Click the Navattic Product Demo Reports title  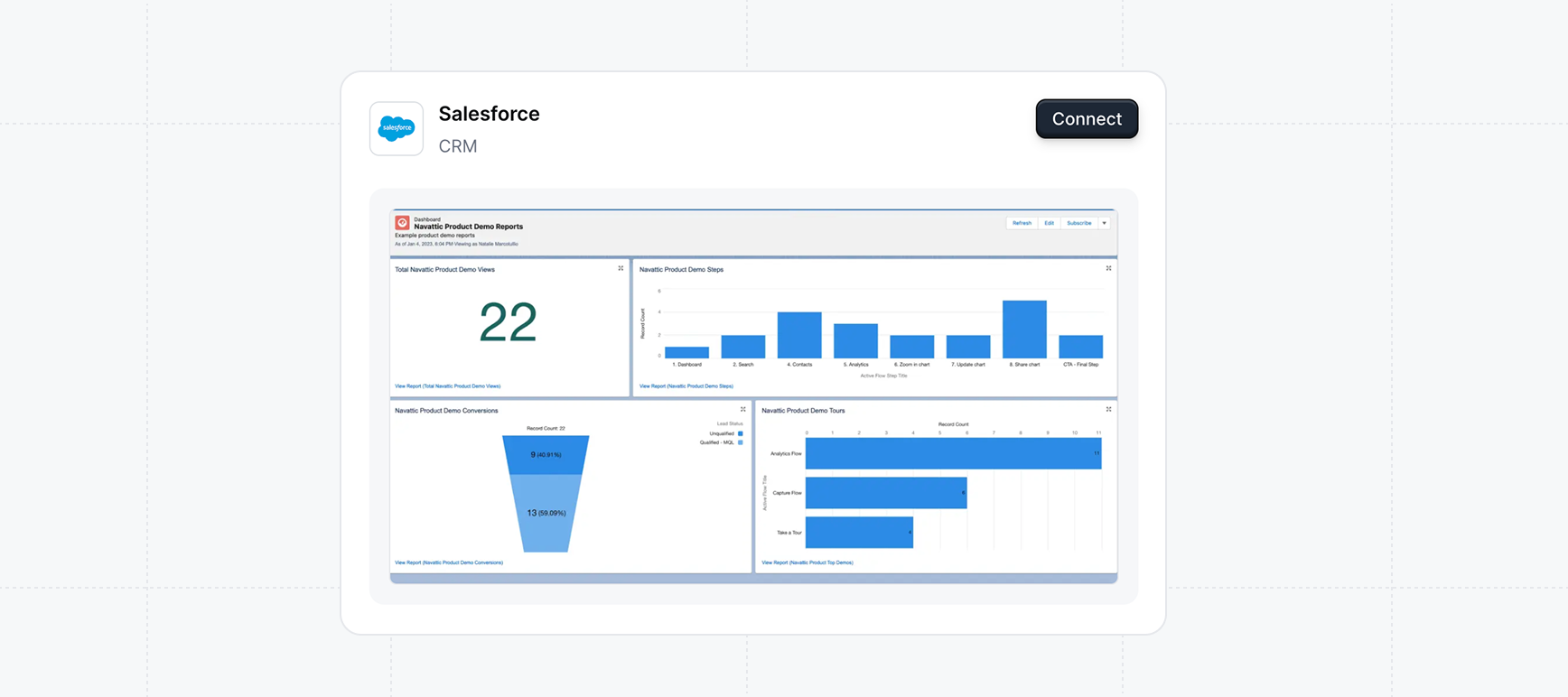coord(469,227)
